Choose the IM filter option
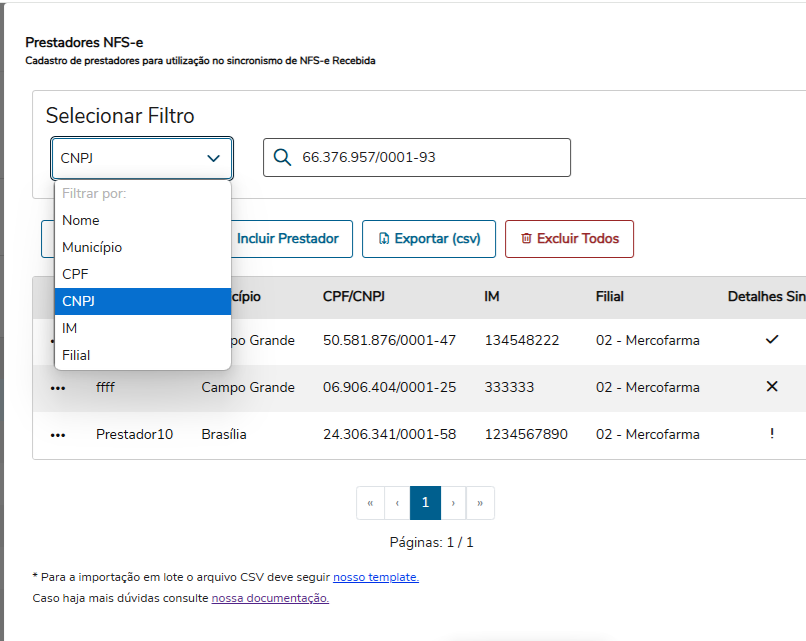Screen dimensions: 806x641 coord(70,328)
